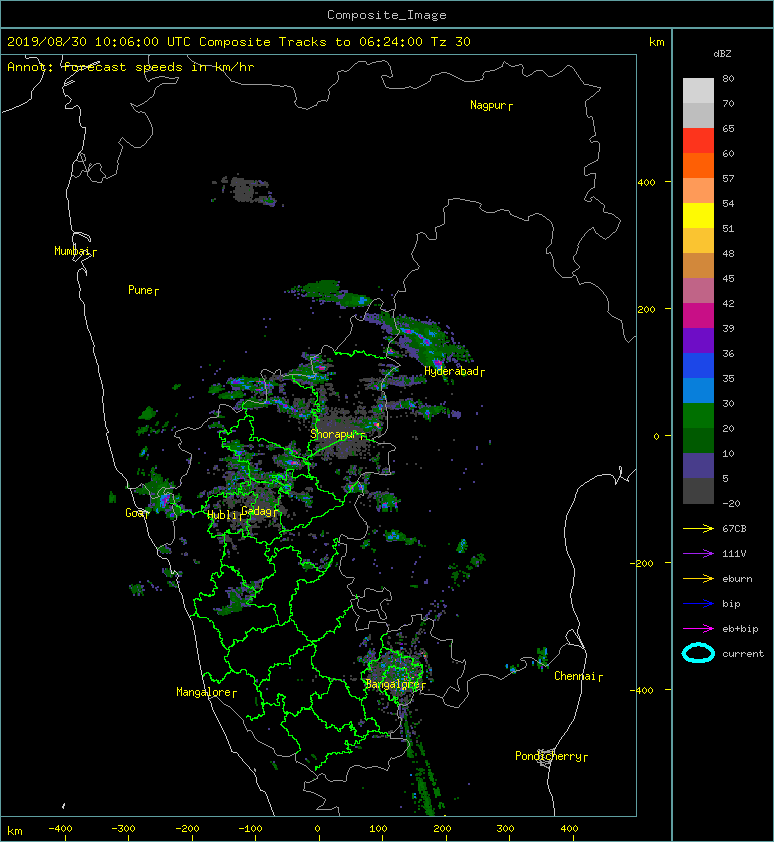Click the 111V purple arrow legend icon
774x842 pixels.
[698, 554]
